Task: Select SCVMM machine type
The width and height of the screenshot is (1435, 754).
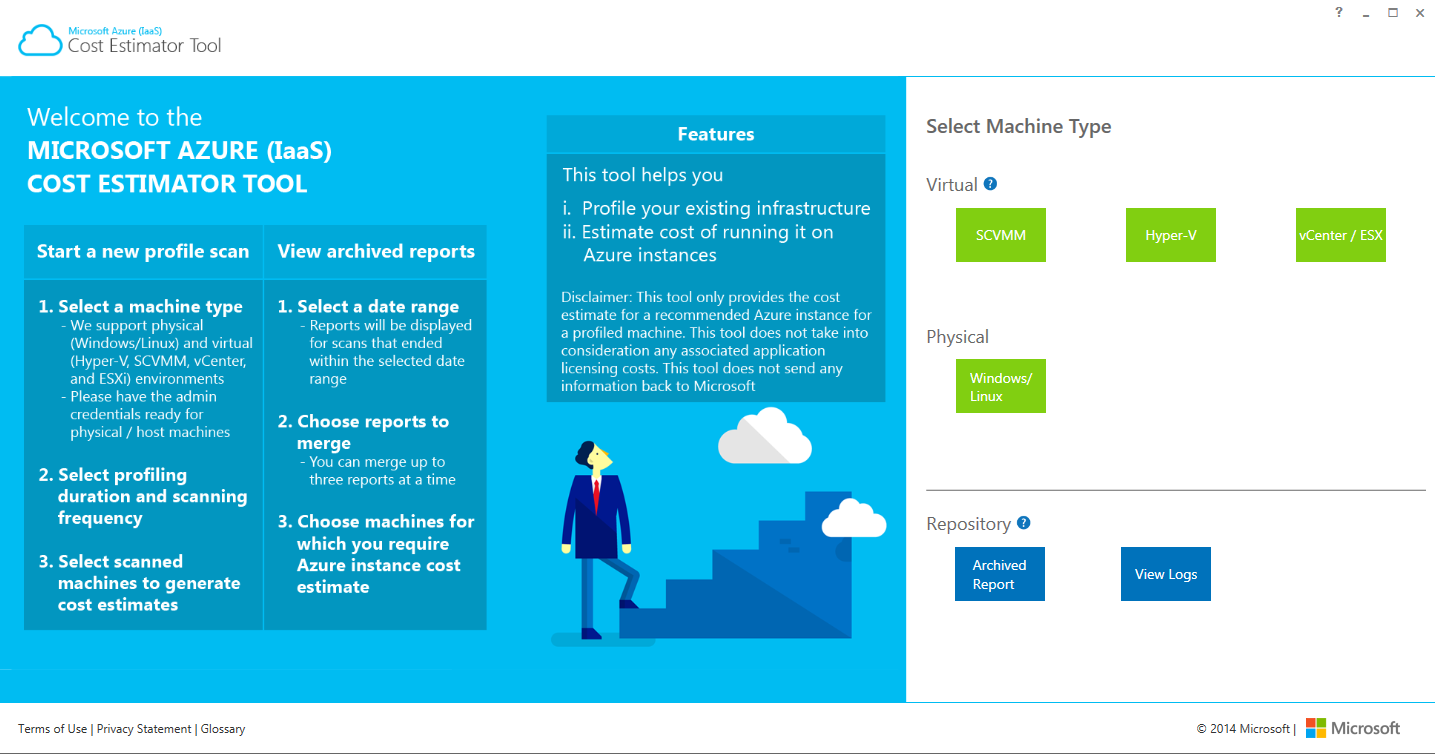Action: tap(1001, 235)
